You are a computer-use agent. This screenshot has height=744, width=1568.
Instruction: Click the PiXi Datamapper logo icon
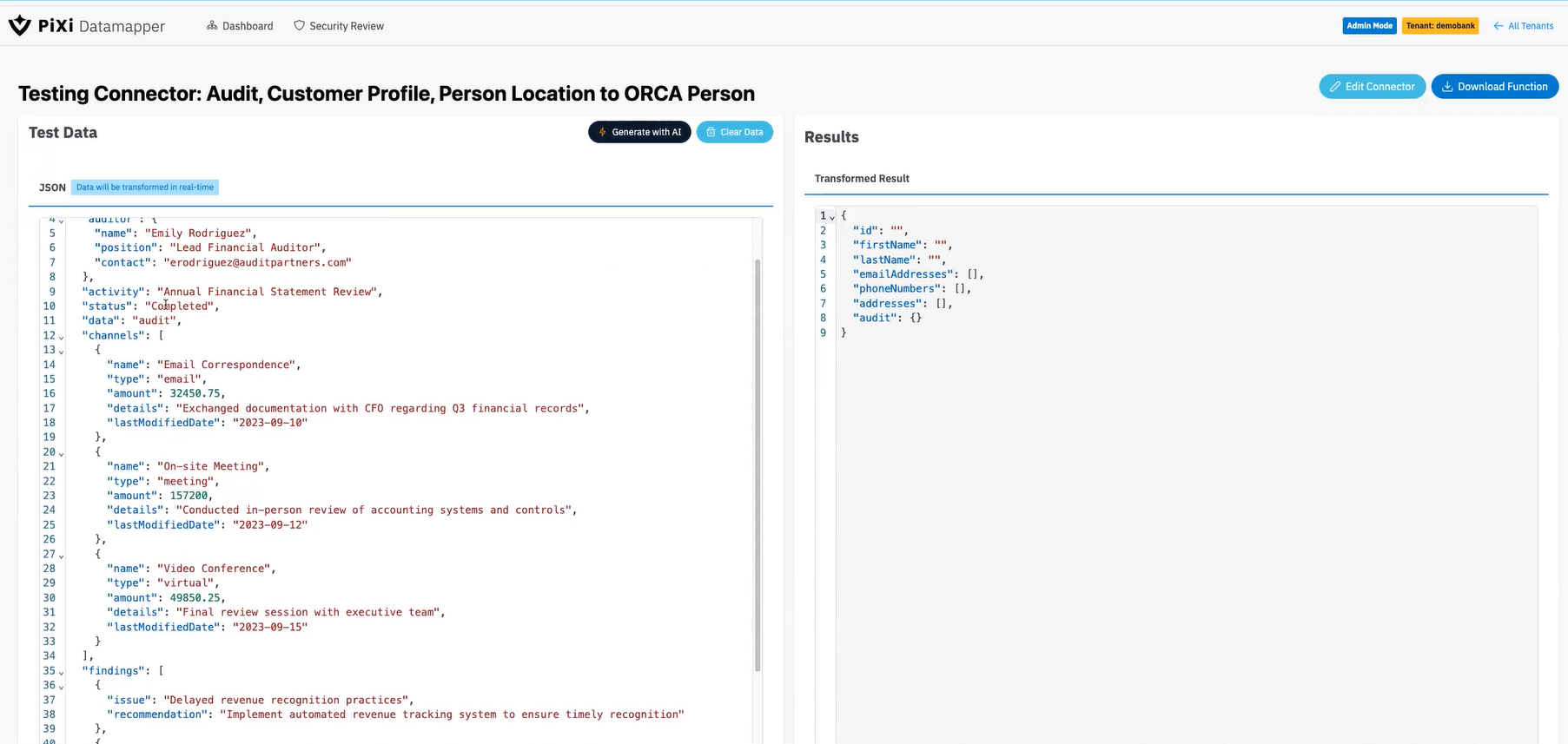pos(19,26)
